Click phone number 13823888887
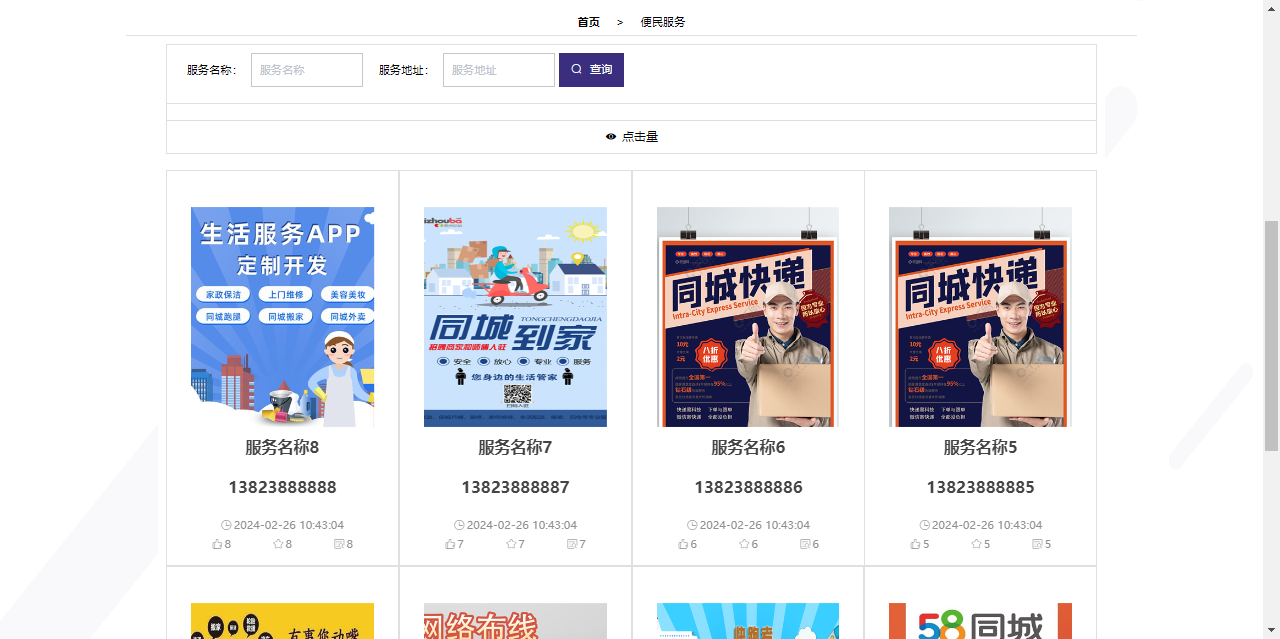 point(515,488)
